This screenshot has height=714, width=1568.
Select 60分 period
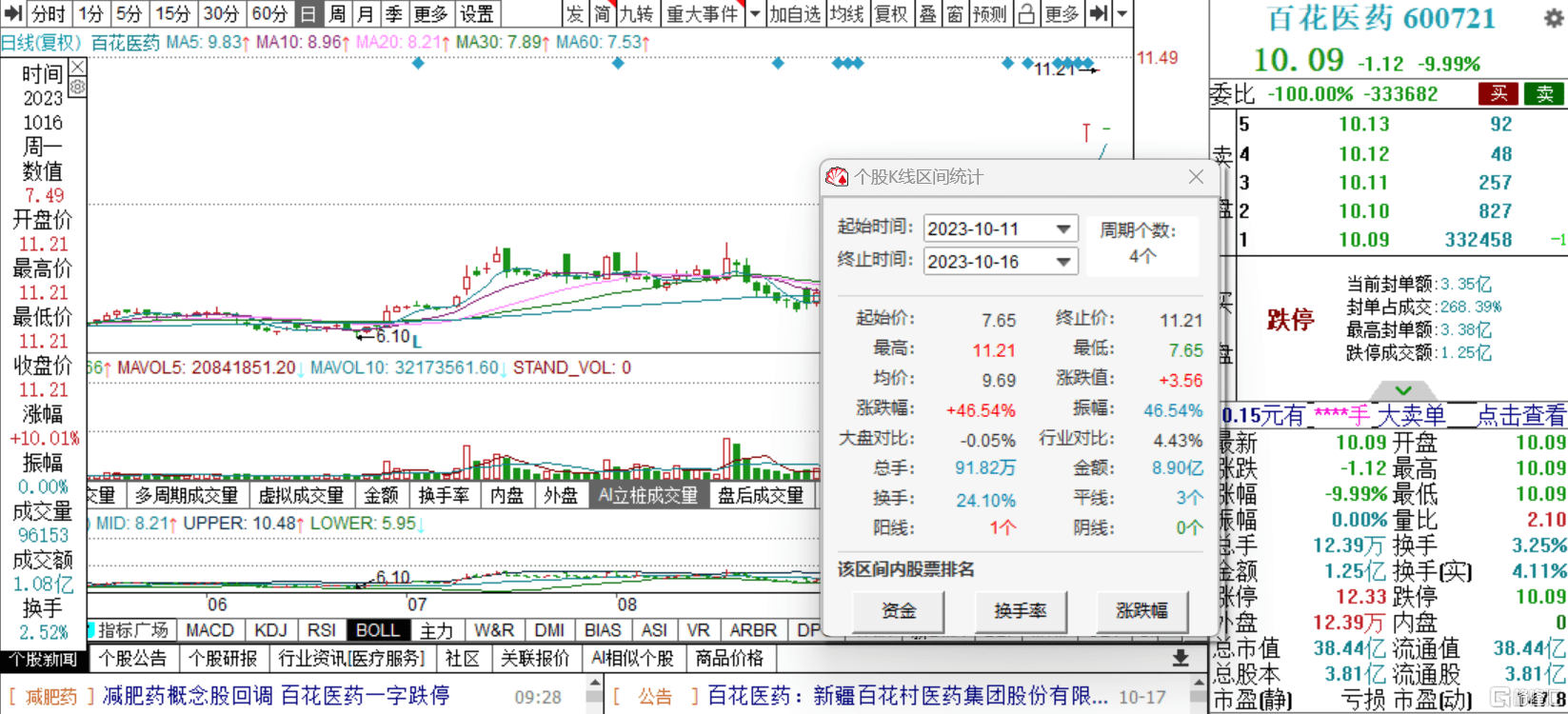pyautogui.click(x=269, y=13)
